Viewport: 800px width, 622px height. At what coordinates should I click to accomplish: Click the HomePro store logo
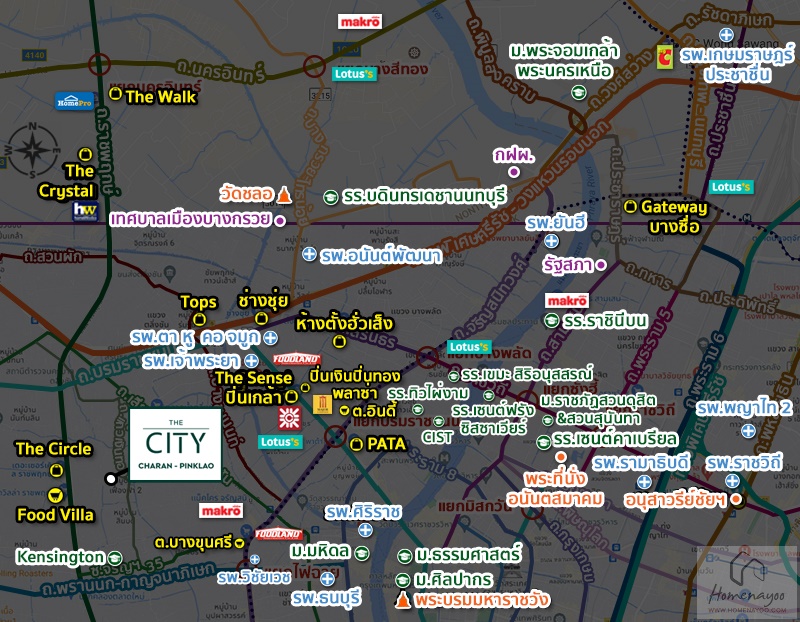coord(74,101)
